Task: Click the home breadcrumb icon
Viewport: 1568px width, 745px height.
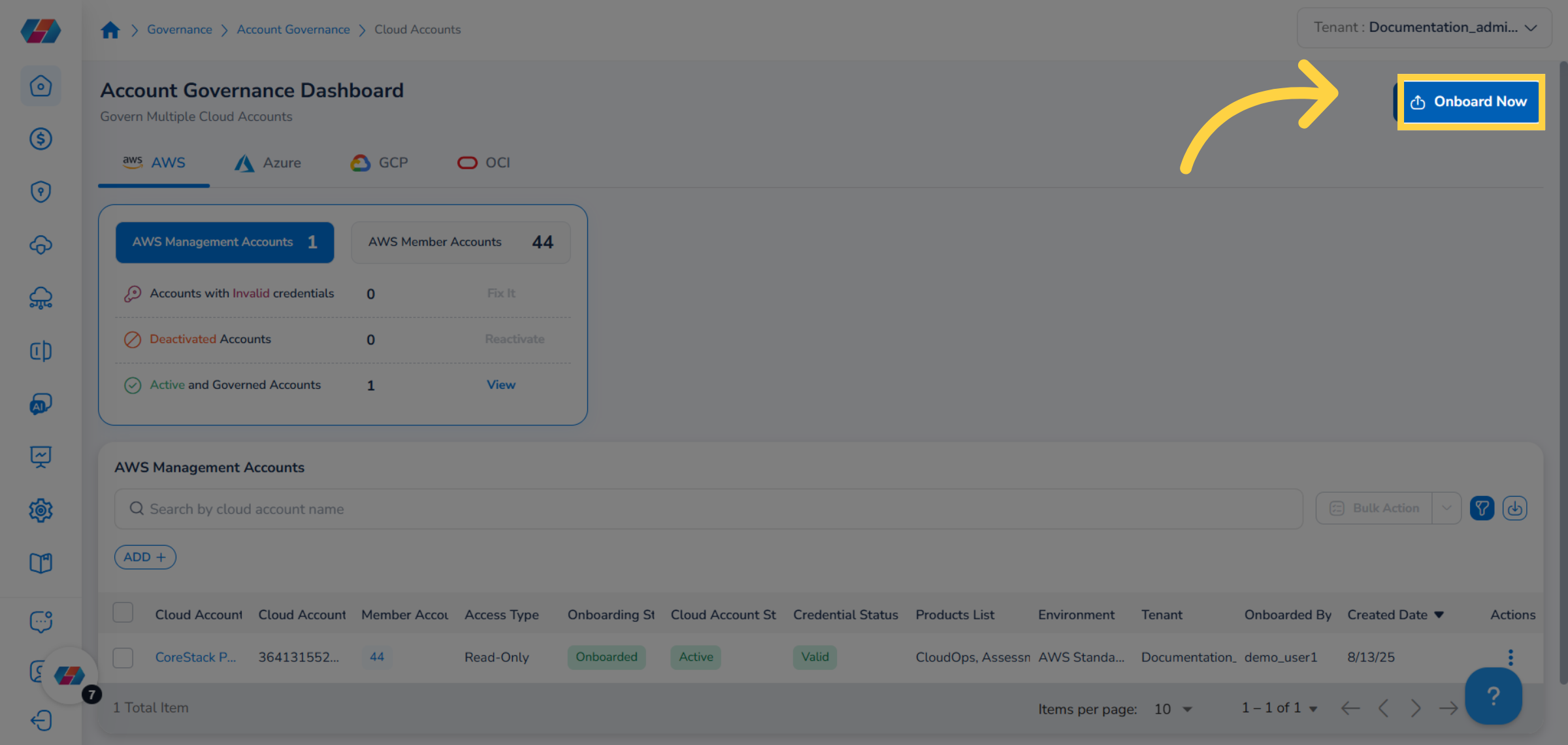Action: [110, 30]
